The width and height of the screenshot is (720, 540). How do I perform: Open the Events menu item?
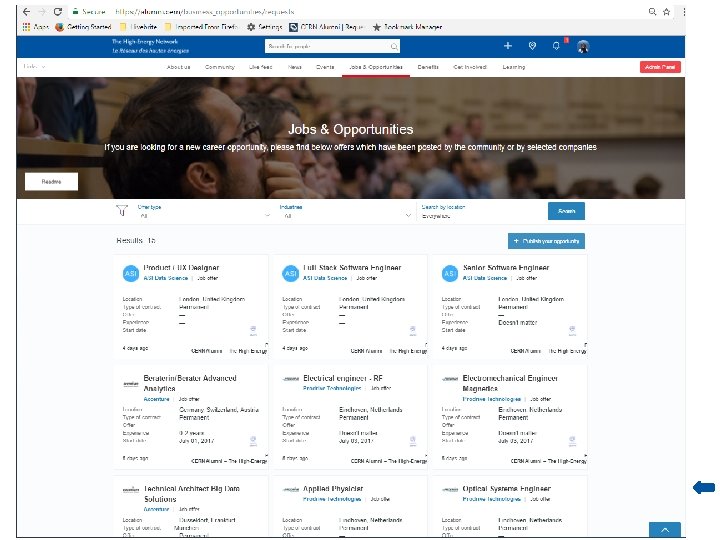[x=325, y=67]
